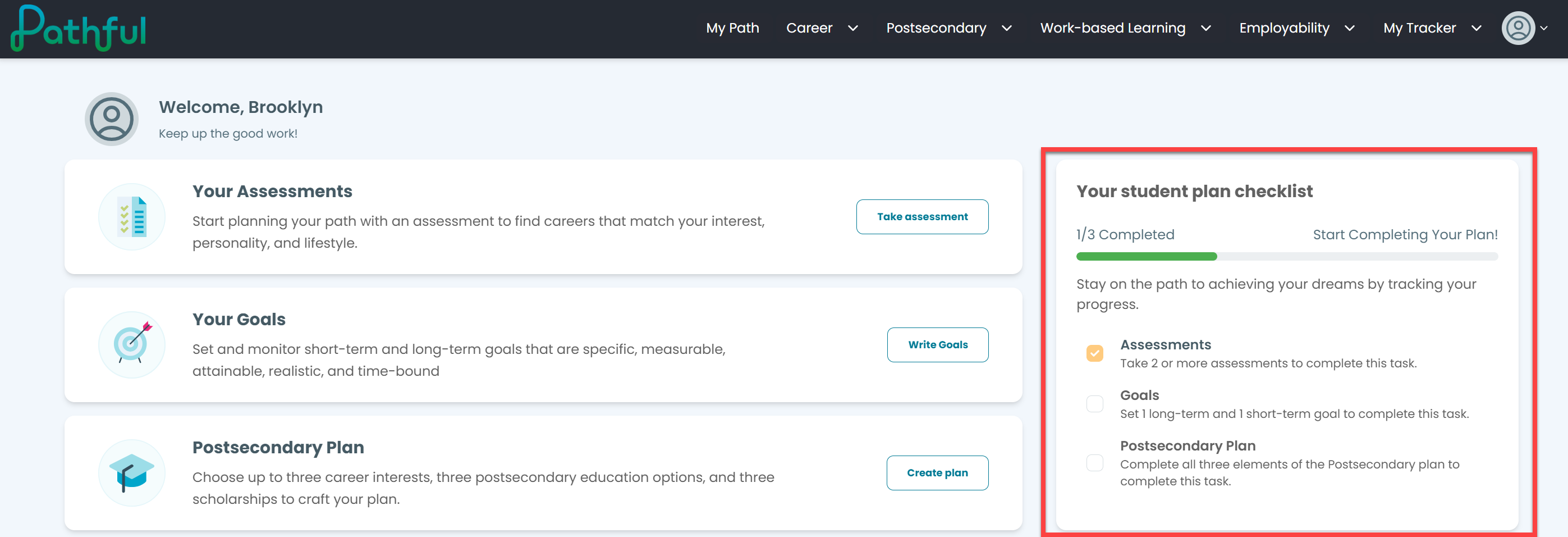
Task: Open the Postsecondary menu
Action: click(936, 28)
